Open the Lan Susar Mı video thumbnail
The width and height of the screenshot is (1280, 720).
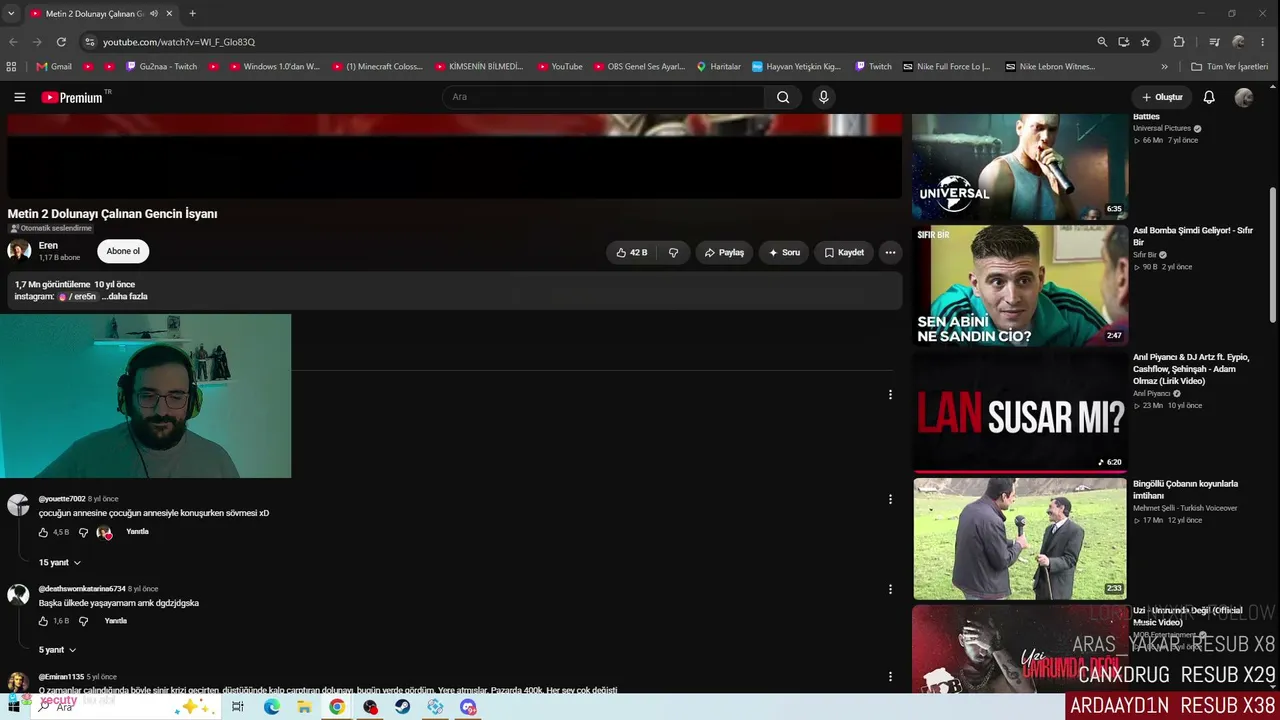point(1019,412)
